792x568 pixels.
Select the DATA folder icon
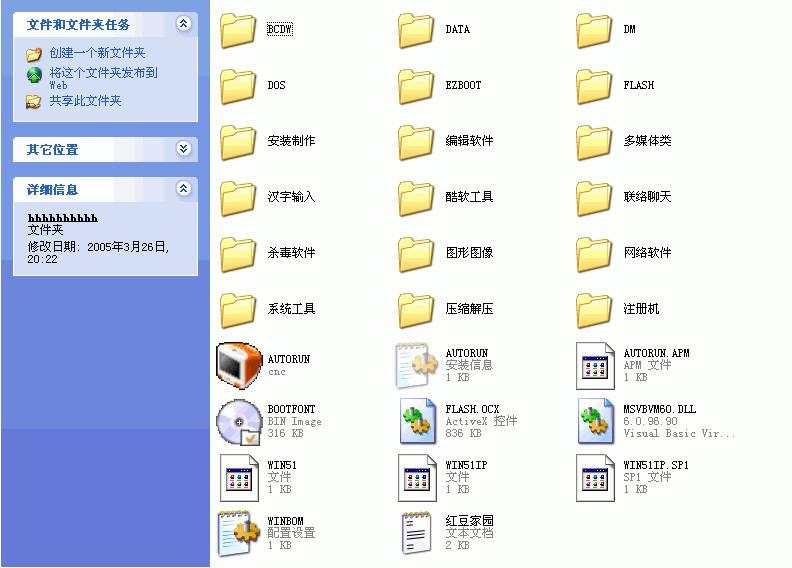416,31
